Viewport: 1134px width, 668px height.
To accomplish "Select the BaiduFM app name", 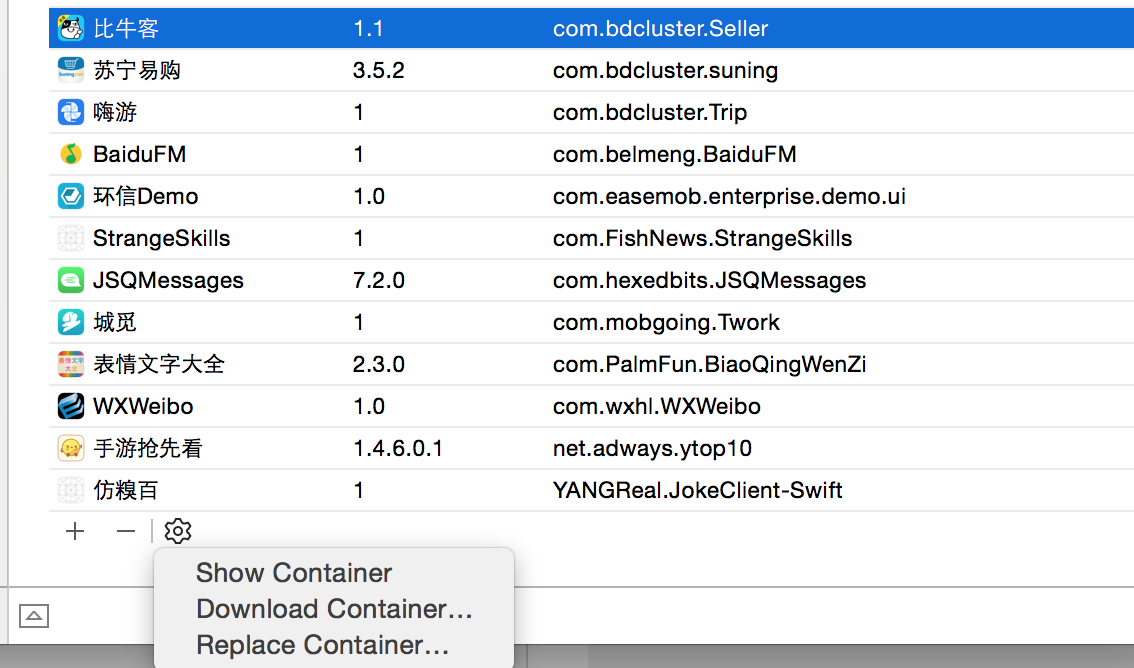I will pos(140,154).
